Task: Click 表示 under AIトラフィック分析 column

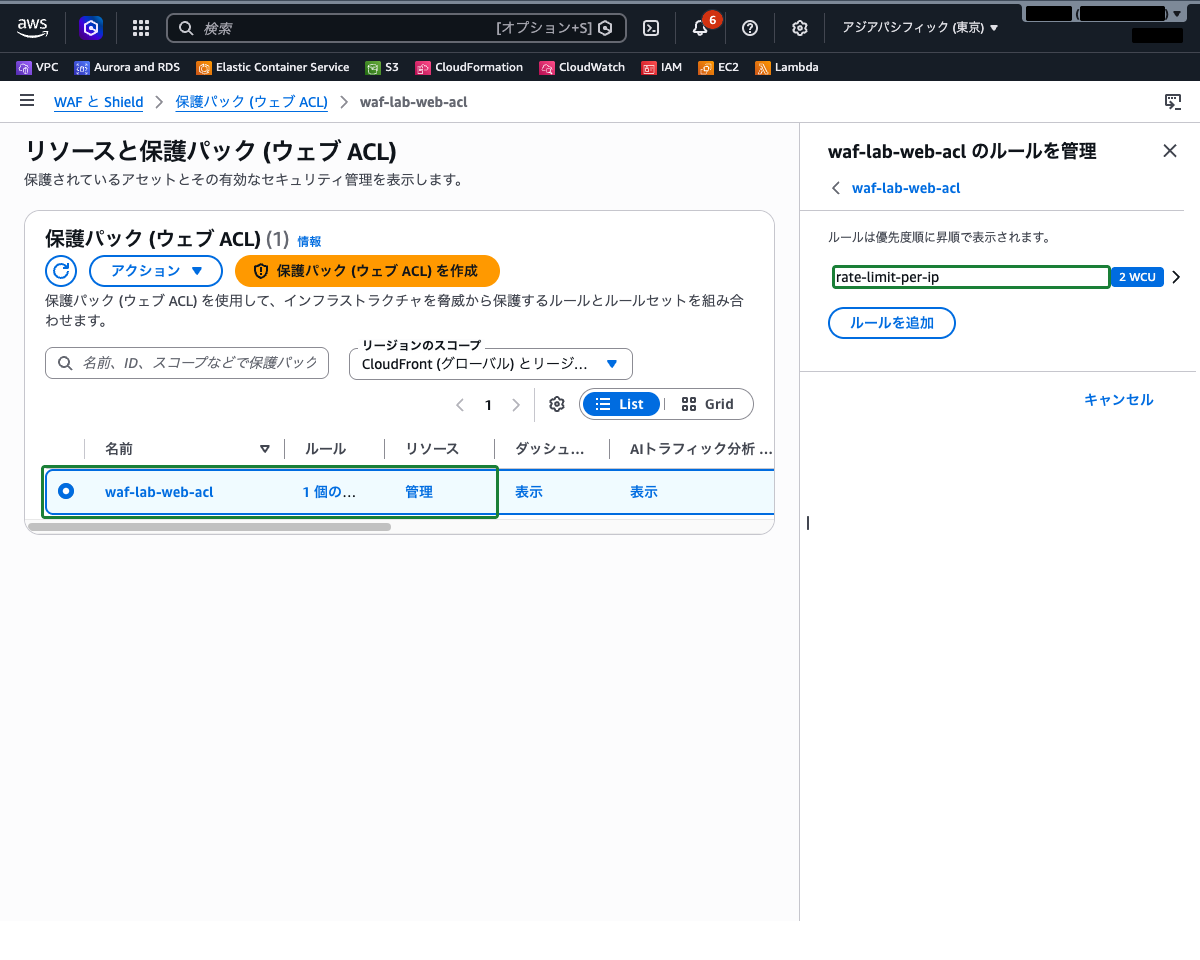Action: (x=644, y=492)
